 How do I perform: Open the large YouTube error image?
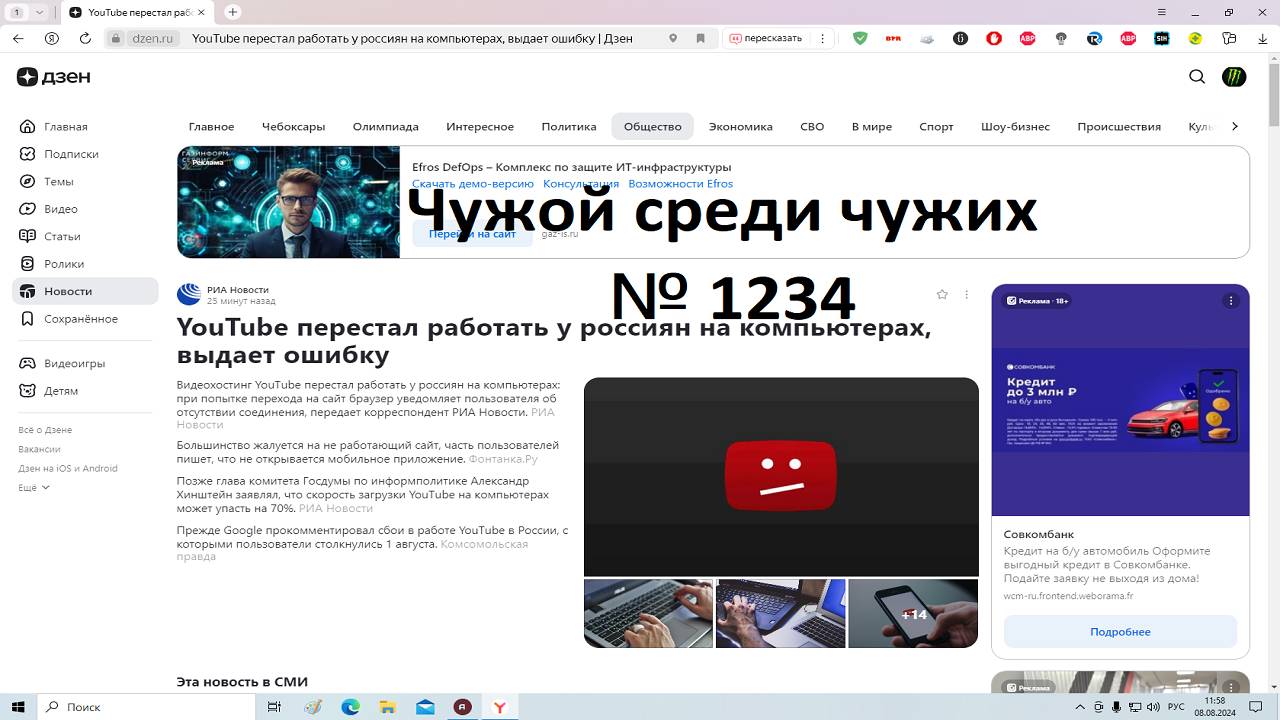click(x=781, y=476)
